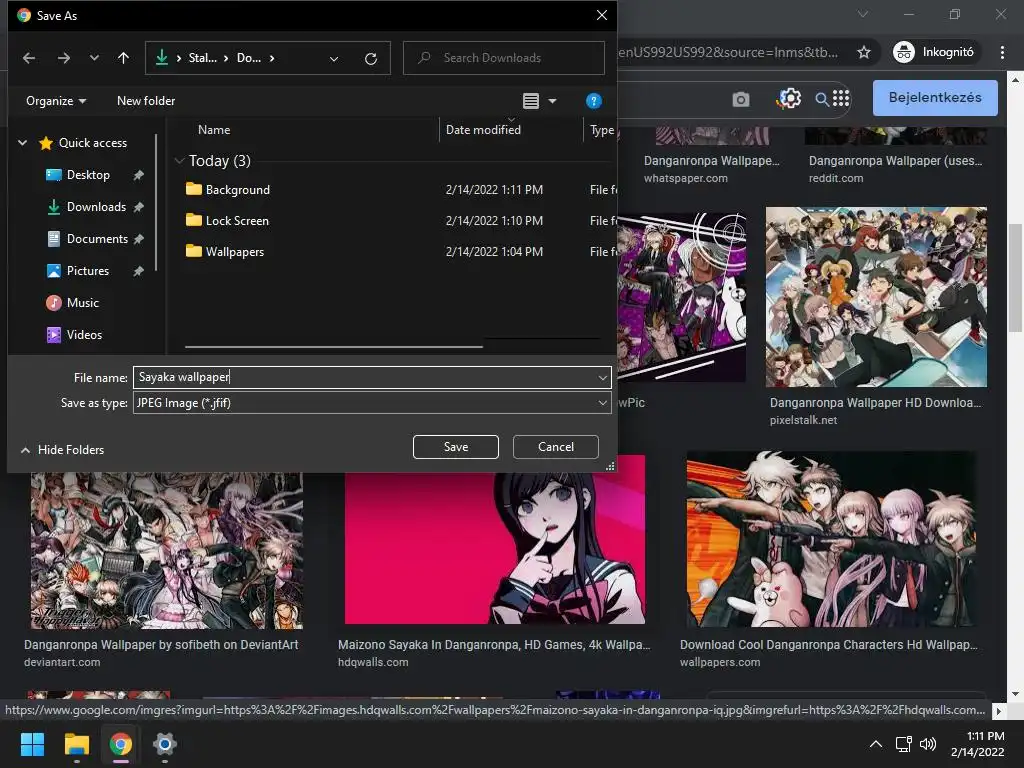Select the Lock Screen folder
Viewport: 1024px width, 768px height.
237,221
